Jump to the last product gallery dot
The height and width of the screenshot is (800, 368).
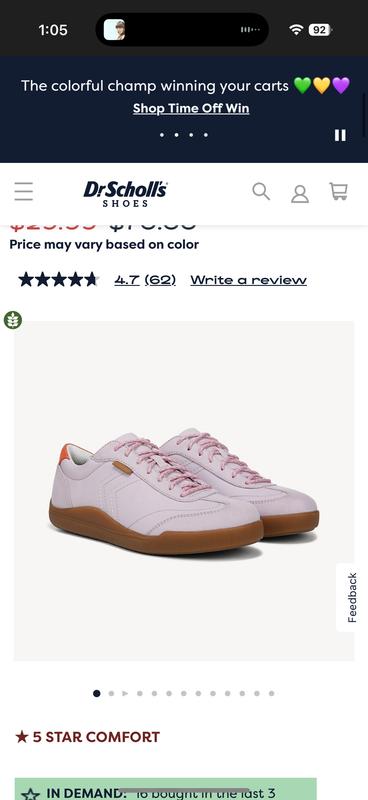(x=272, y=693)
